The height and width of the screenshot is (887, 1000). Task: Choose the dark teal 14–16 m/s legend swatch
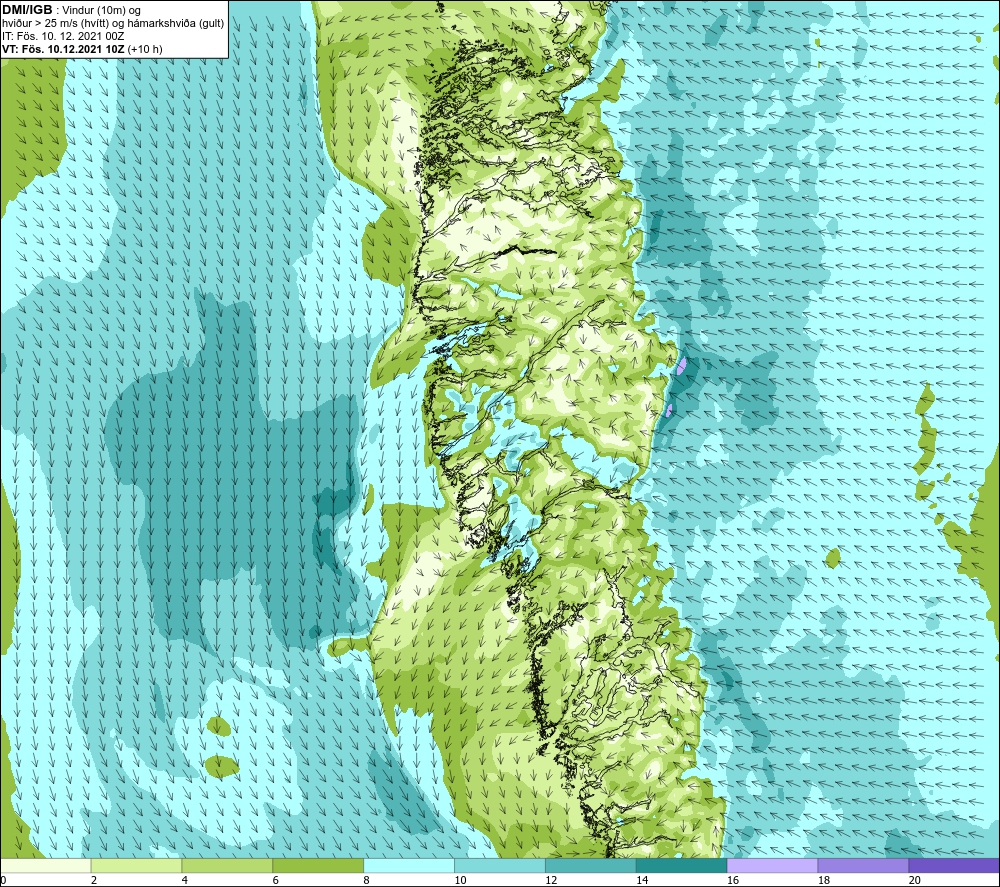[682, 865]
